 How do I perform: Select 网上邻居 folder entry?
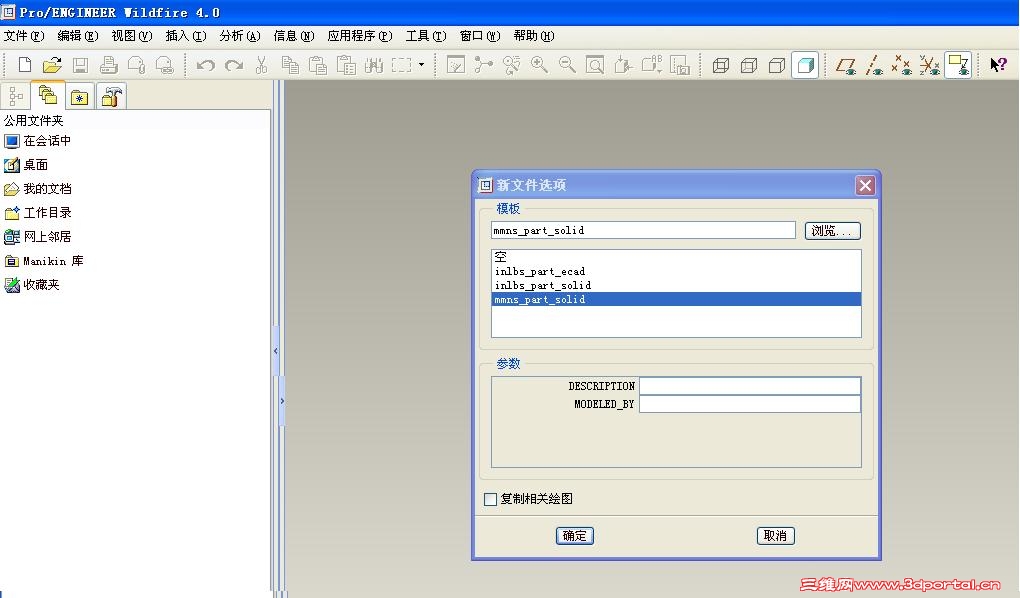tap(38, 237)
